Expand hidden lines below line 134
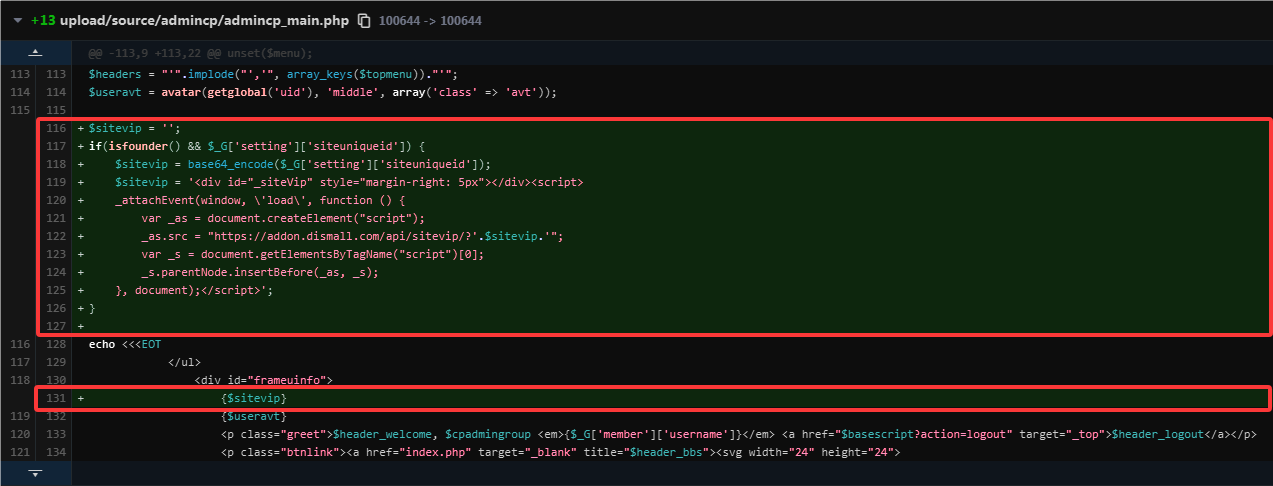The height and width of the screenshot is (486, 1273). [x=35, y=472]
